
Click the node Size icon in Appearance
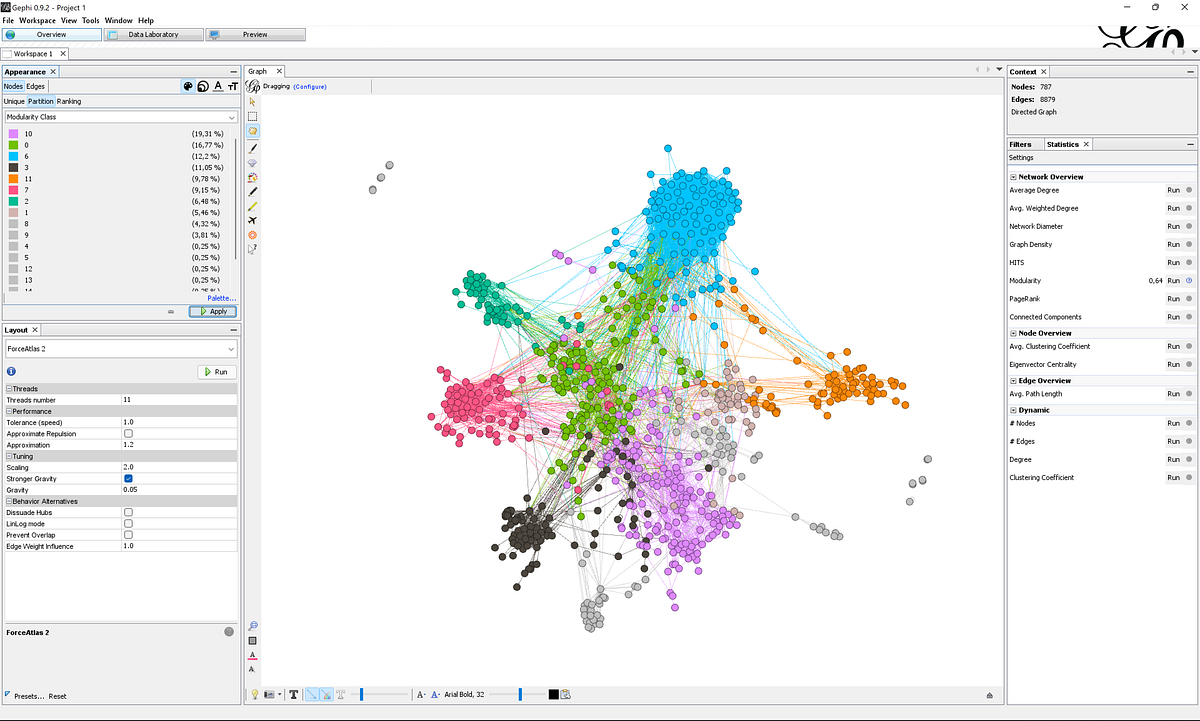[203, 86]
